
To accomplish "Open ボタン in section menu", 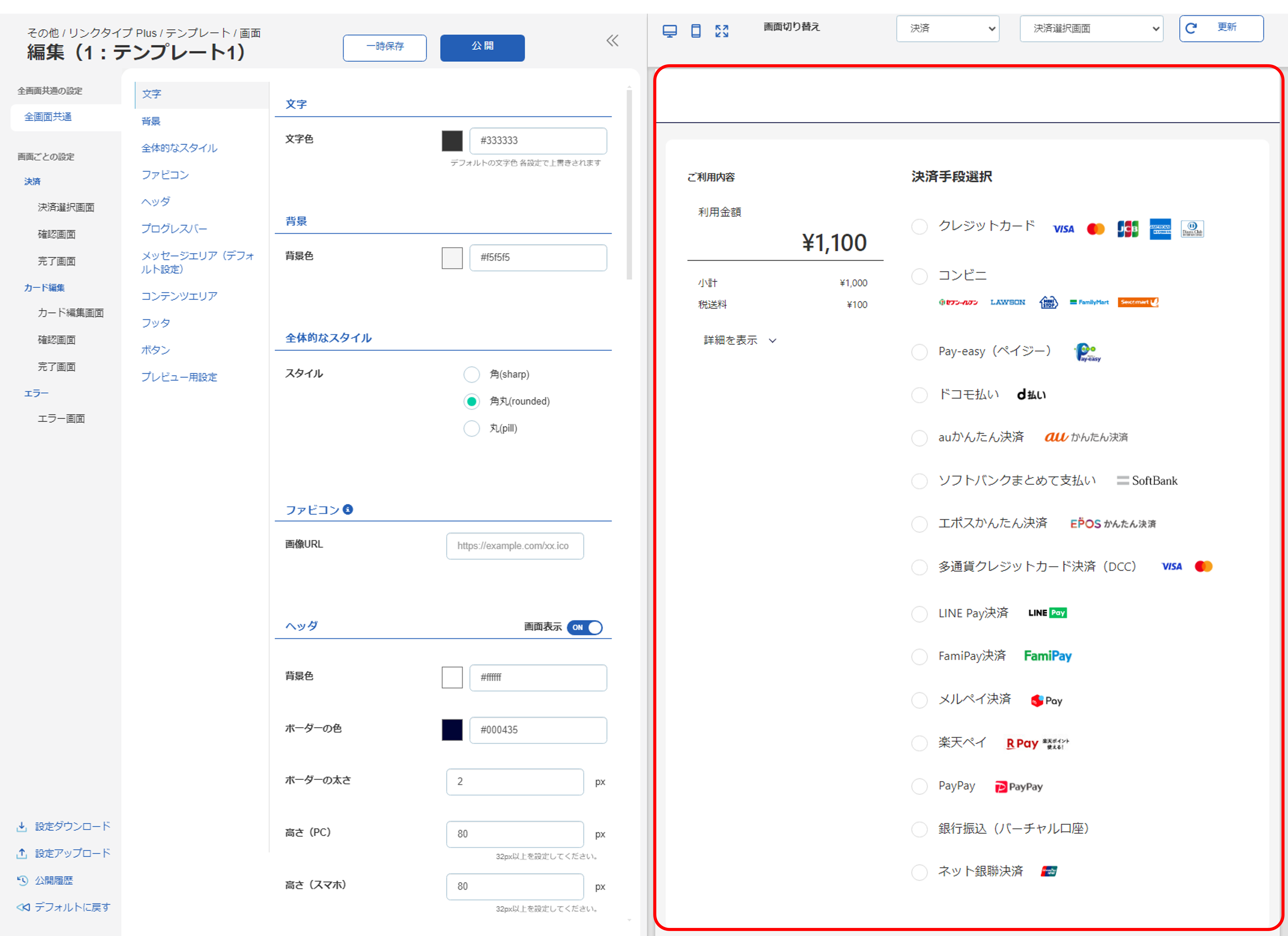I will pyautogui.click(x=156, y=350).
